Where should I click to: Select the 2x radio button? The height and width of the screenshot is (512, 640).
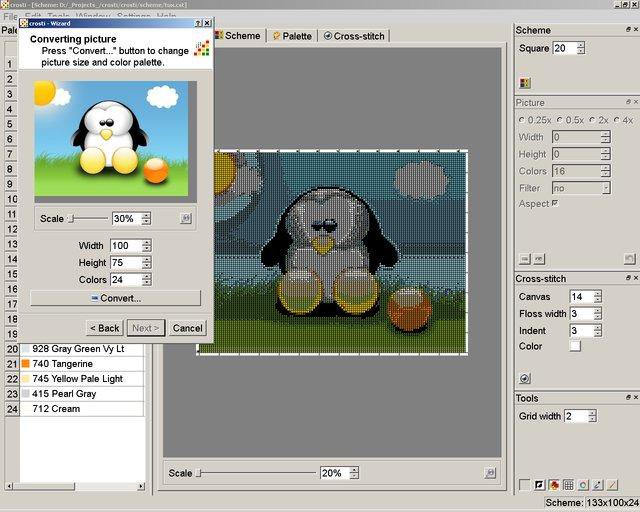click(x=592, y=120)
